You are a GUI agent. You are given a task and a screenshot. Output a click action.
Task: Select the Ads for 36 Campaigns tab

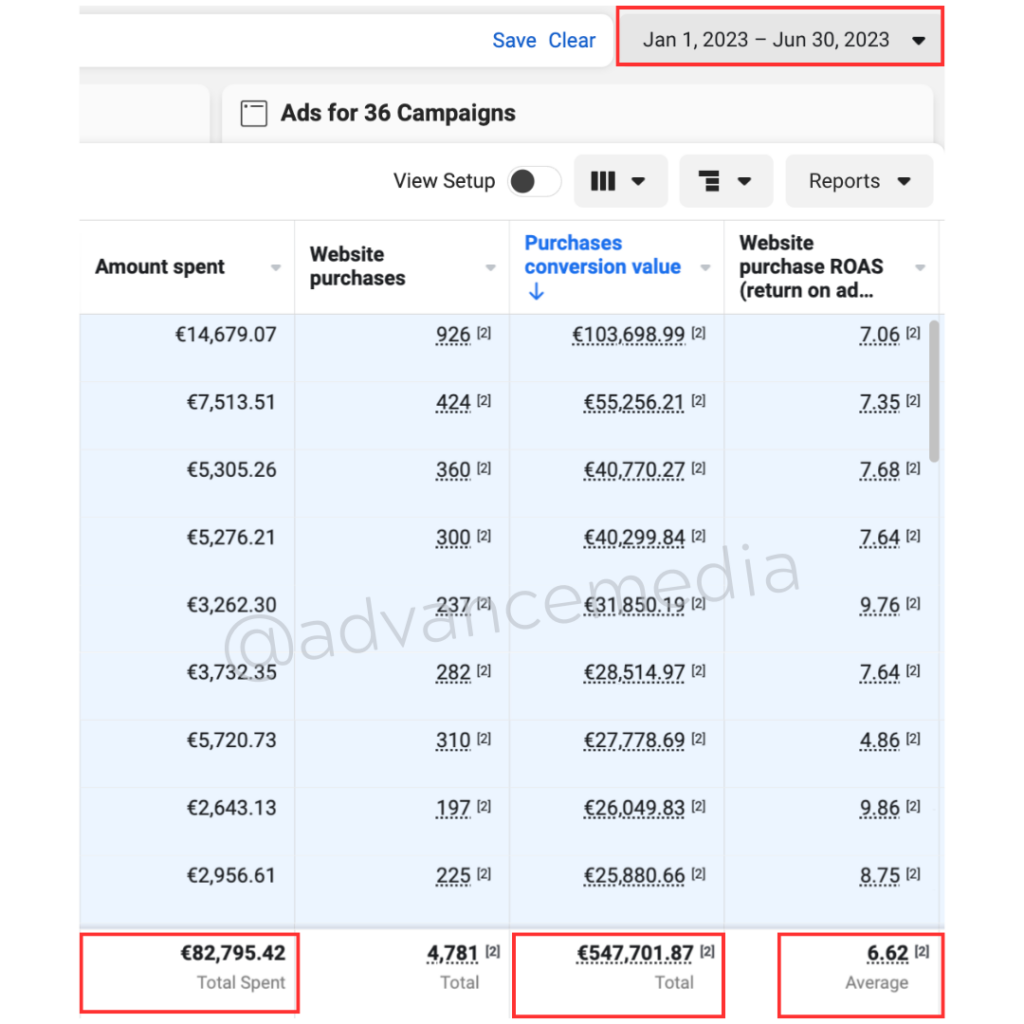click(x=398, y=113)
